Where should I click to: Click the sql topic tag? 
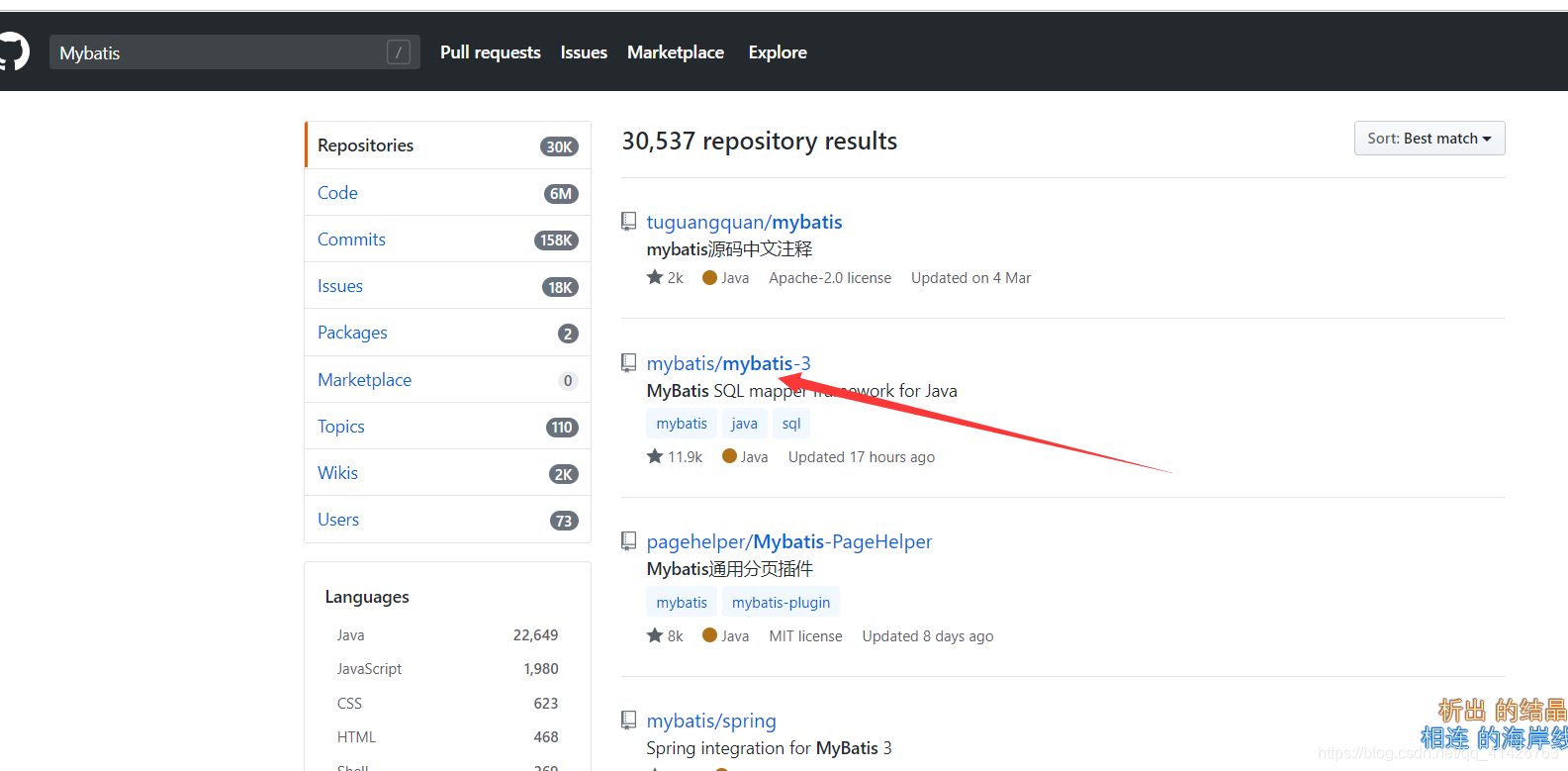click(x=791, y=424)
